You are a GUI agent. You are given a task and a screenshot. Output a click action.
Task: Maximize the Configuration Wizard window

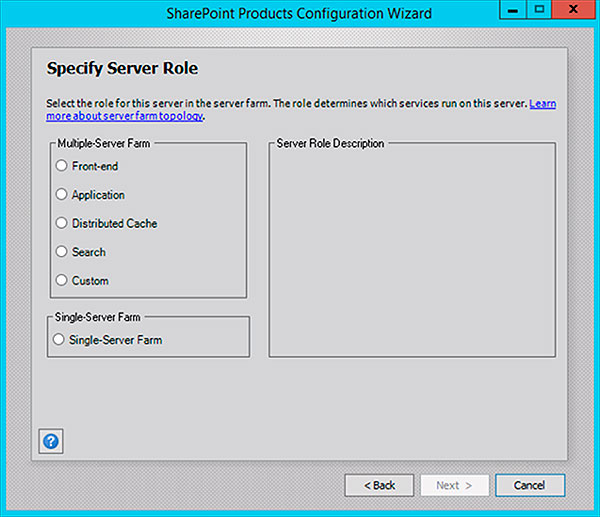[539, 10]
